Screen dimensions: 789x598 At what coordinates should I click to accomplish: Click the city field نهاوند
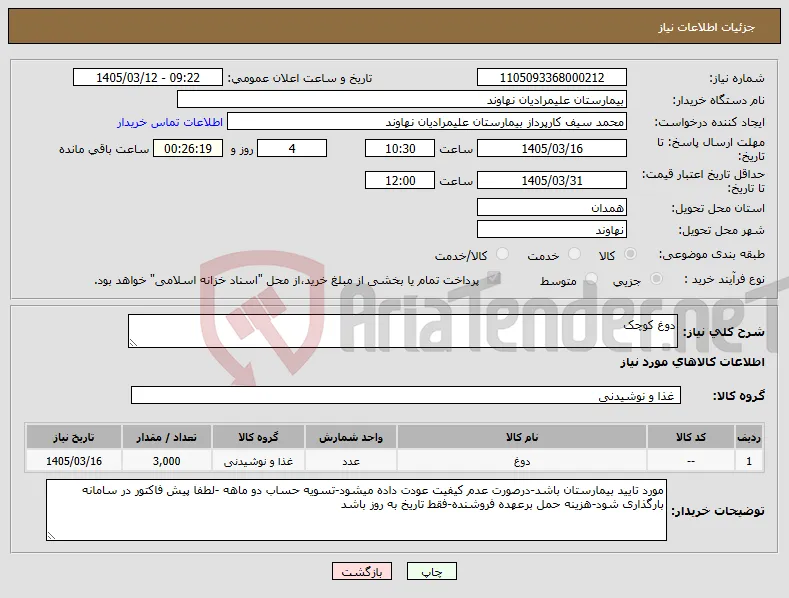pyautogui.click(x=551, y=230)
